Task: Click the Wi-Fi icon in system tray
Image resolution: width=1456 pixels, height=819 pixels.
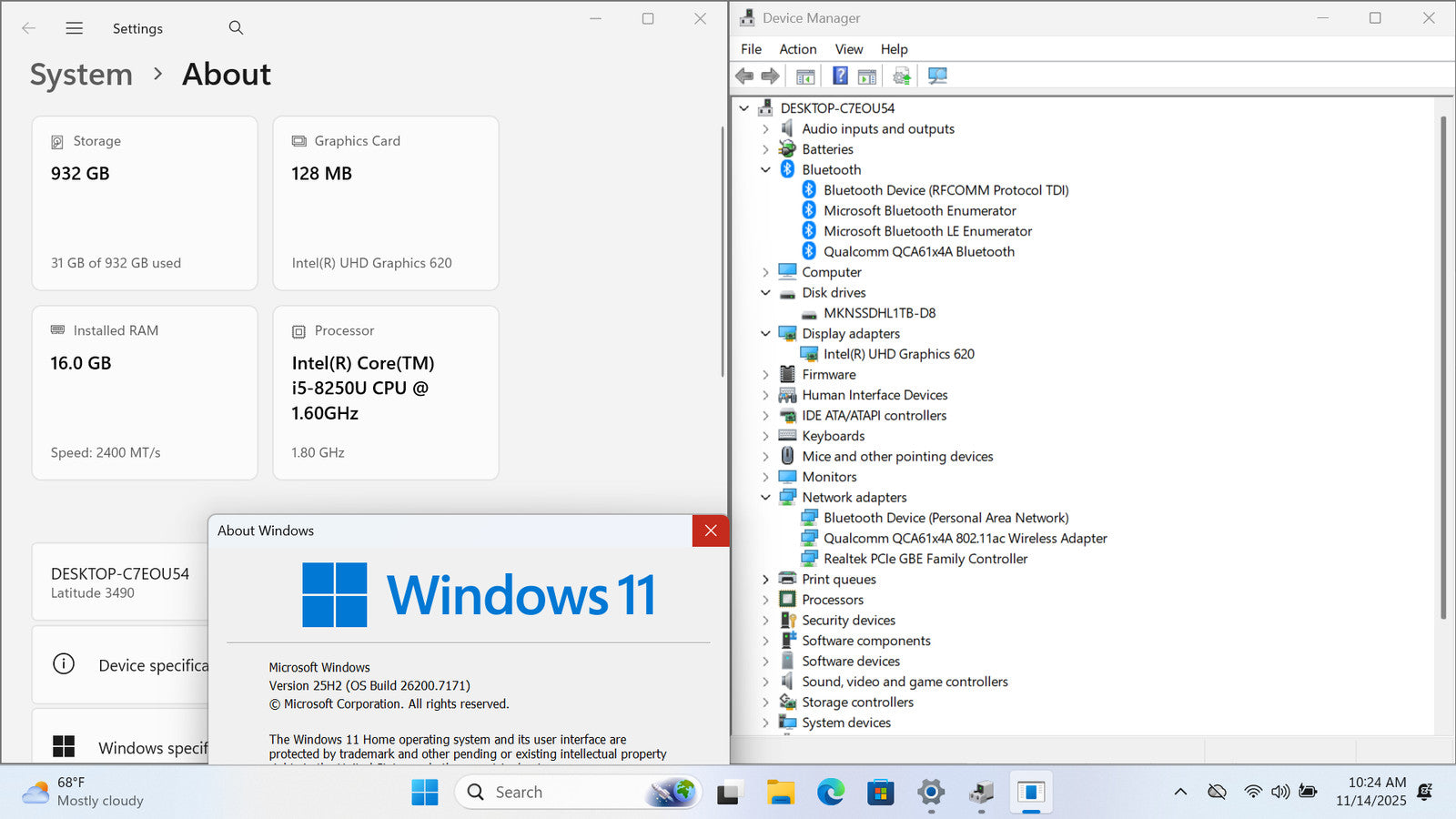Action: [1253, 792]
